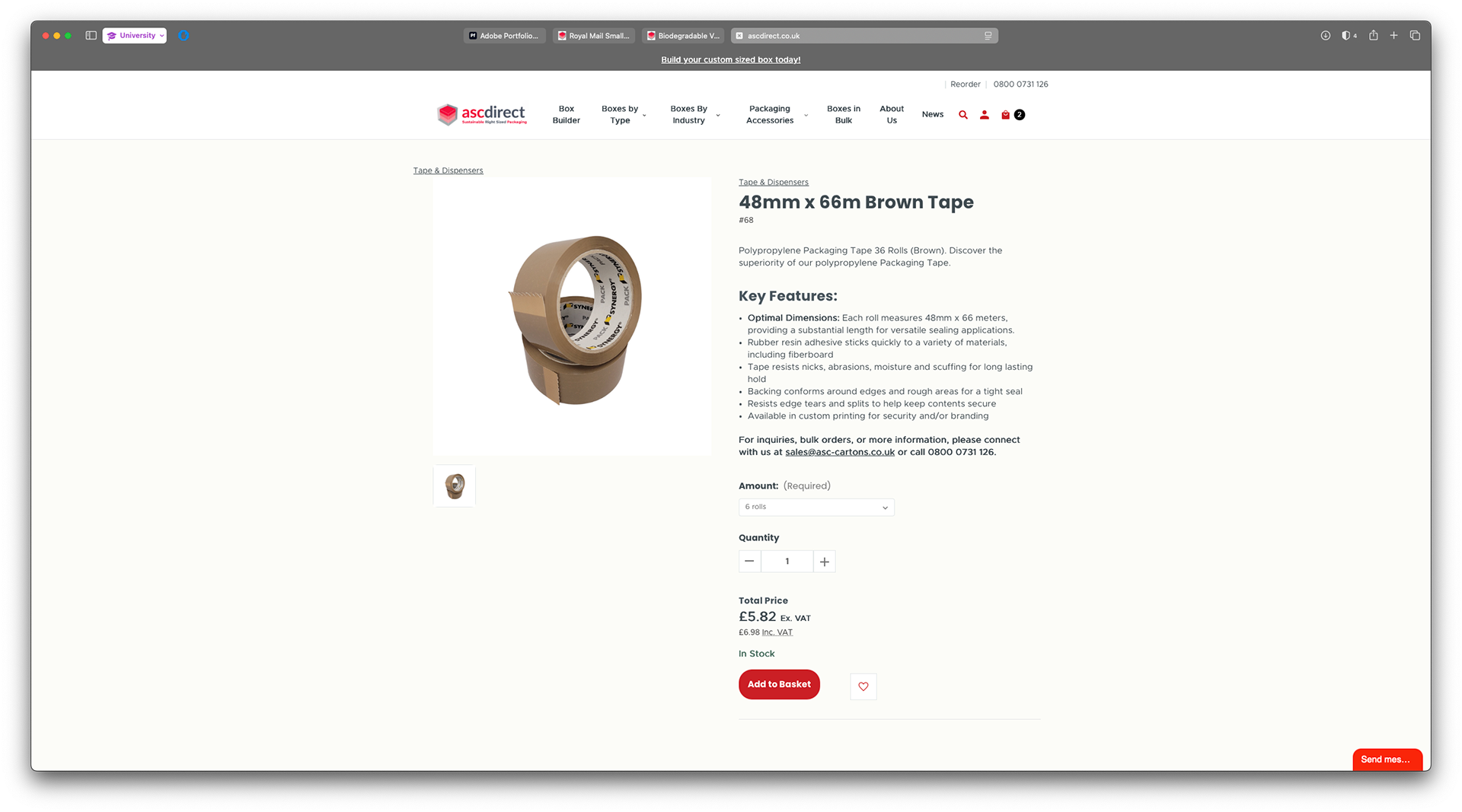1462x812 pixels.
Task: Open the shopping basket icon
Action: click(1006, 115)
